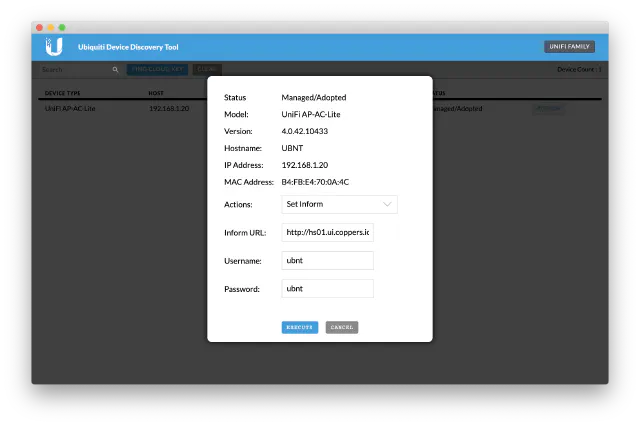Open the Actions dropdown showing Set Inform
Image resolution: width=640 pixels, height=426 pixels.
point(339,204)
